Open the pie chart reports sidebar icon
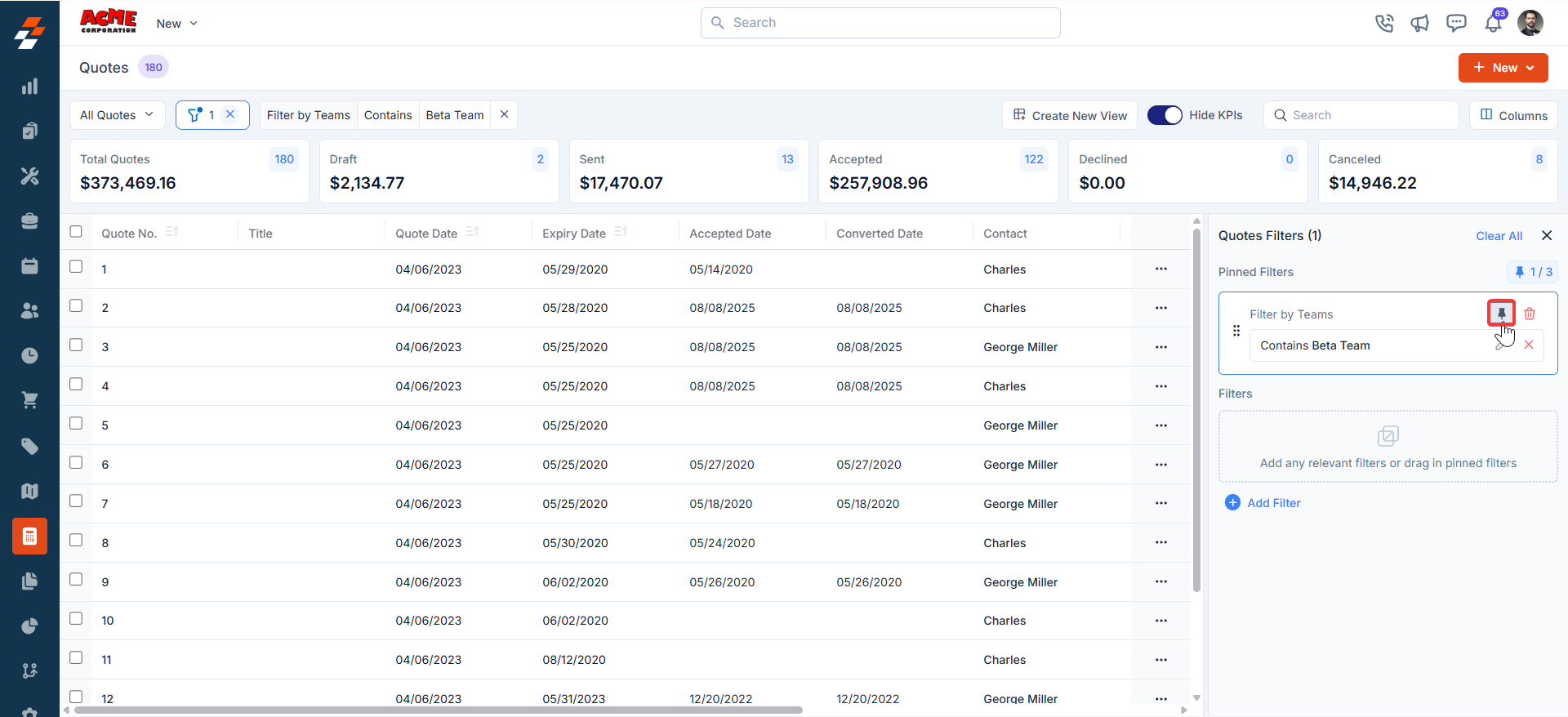The image size is (1568, 717). (x=29, y=626)
